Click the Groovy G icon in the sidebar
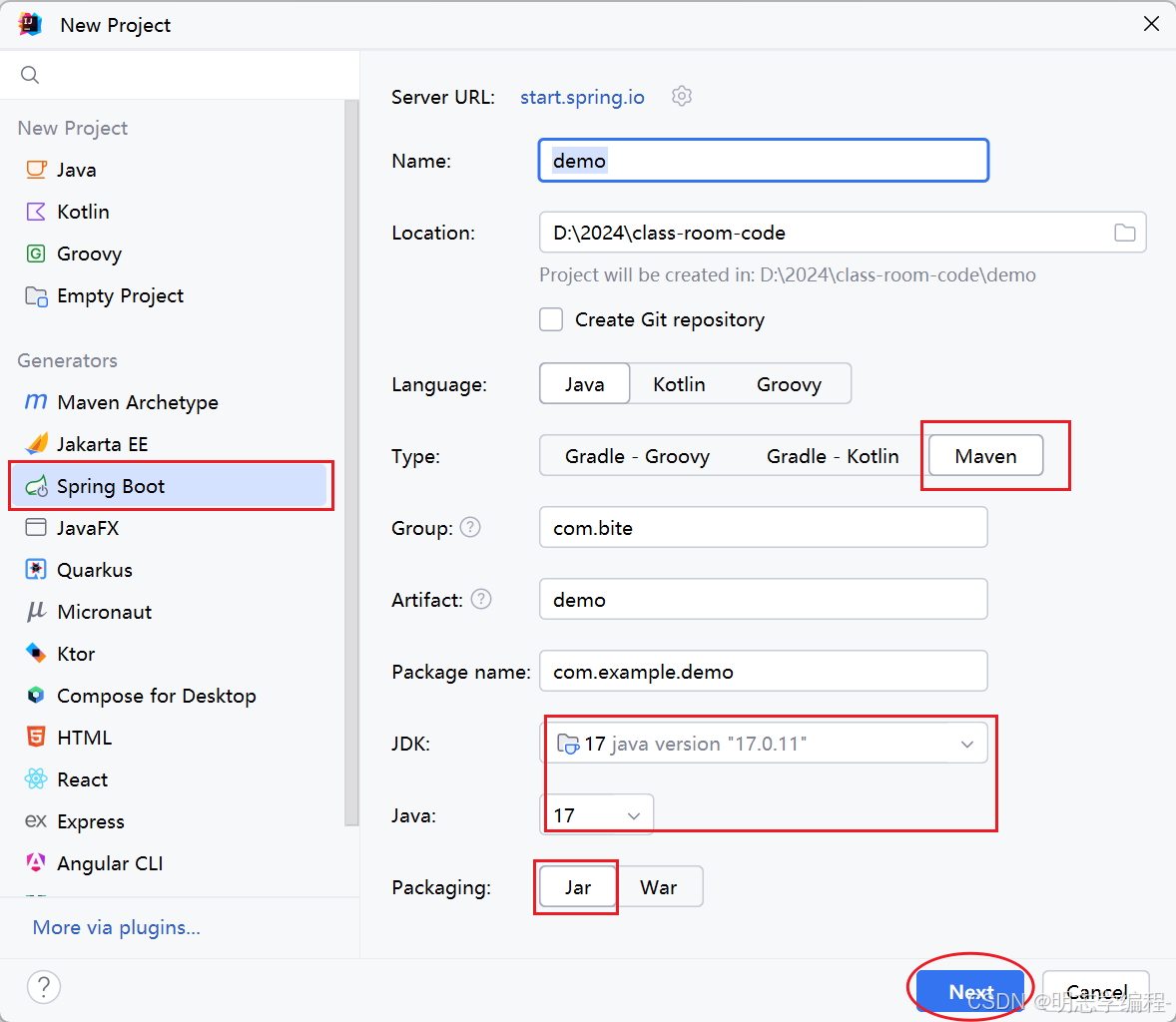The width and height of the screenshot is (1176, 1022). tap(36, 254)
